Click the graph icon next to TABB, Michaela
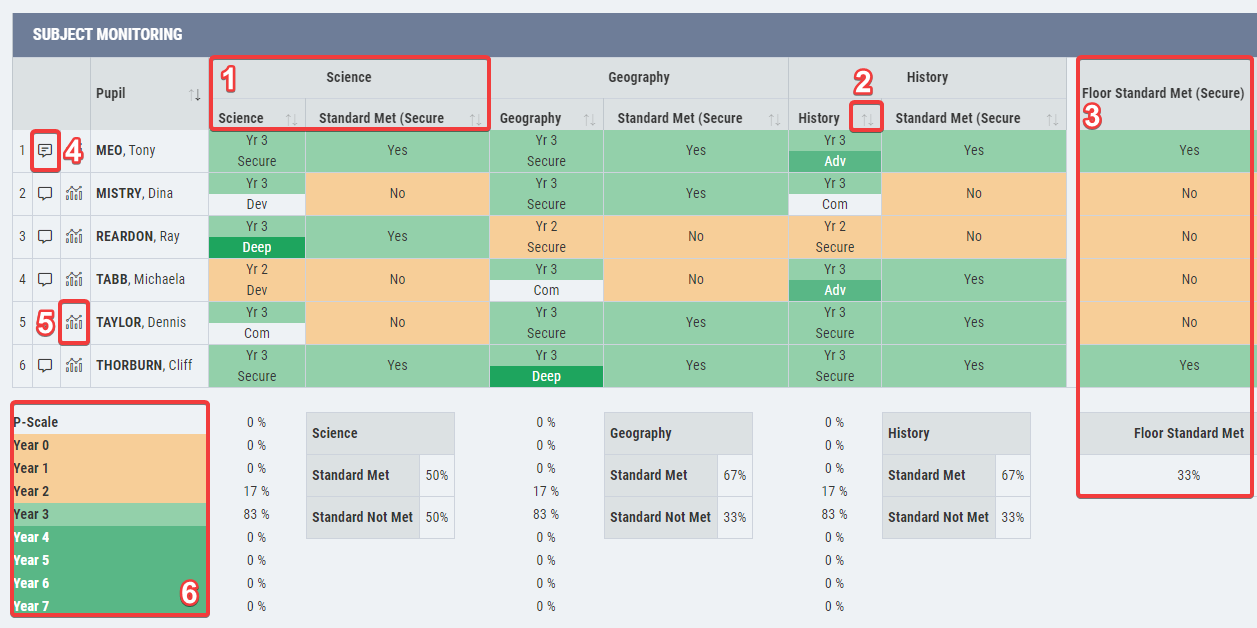The height and width of the screenshot is (628, 1257). click(x=74, y=279)
